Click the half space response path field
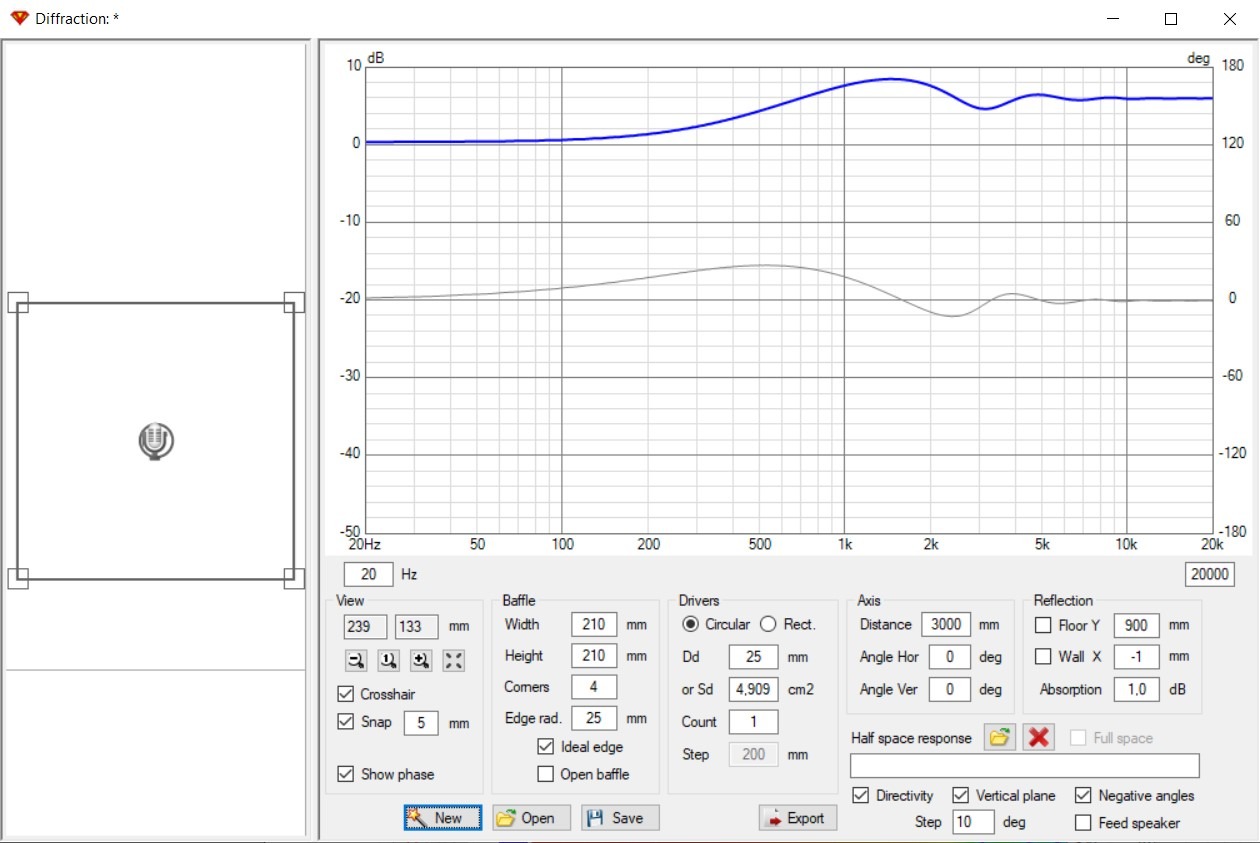This screenshot has height=843, width=1260. (1025, 766)
